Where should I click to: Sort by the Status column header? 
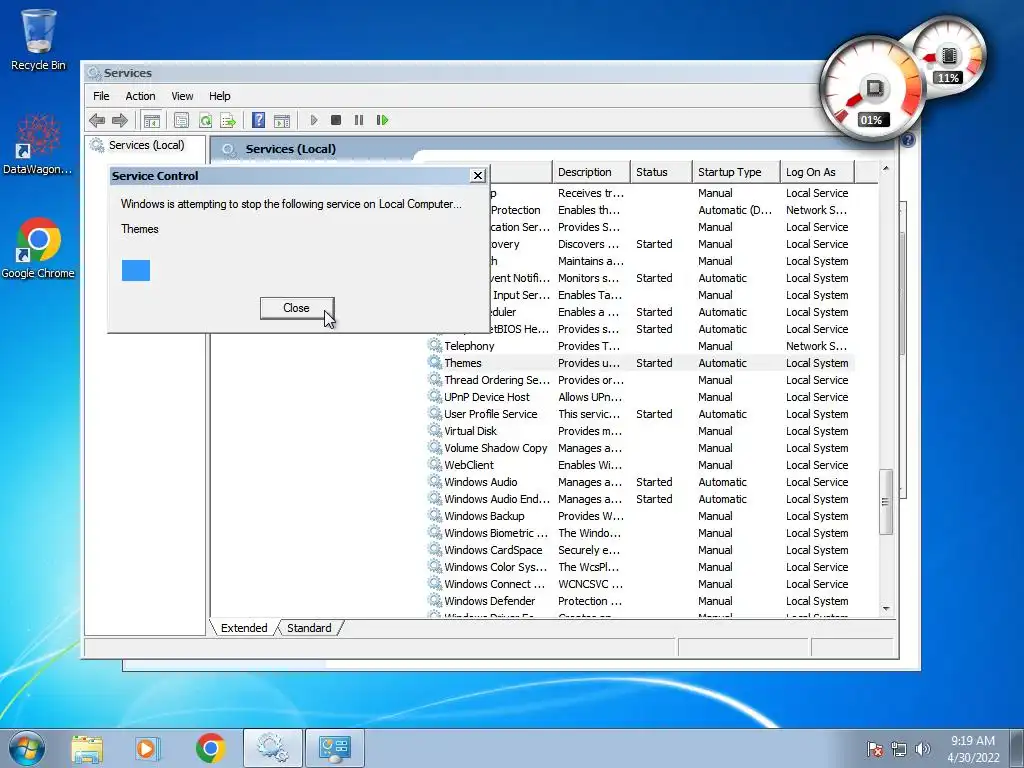tap(661, 172)
